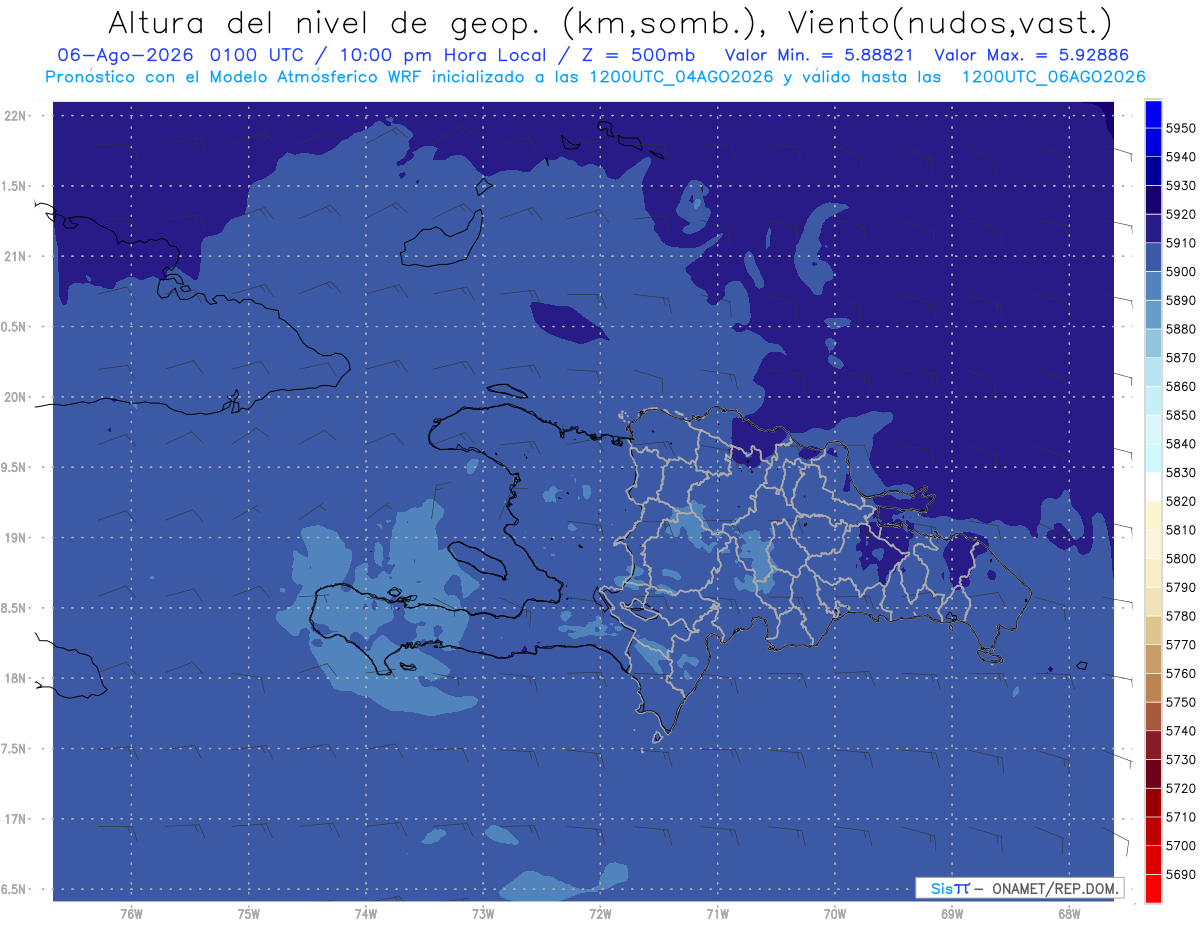This screenshot has height=927, width=1200.
Task: Click the title 'Altura del nivel de geop.'
Action: pos(327,22)
